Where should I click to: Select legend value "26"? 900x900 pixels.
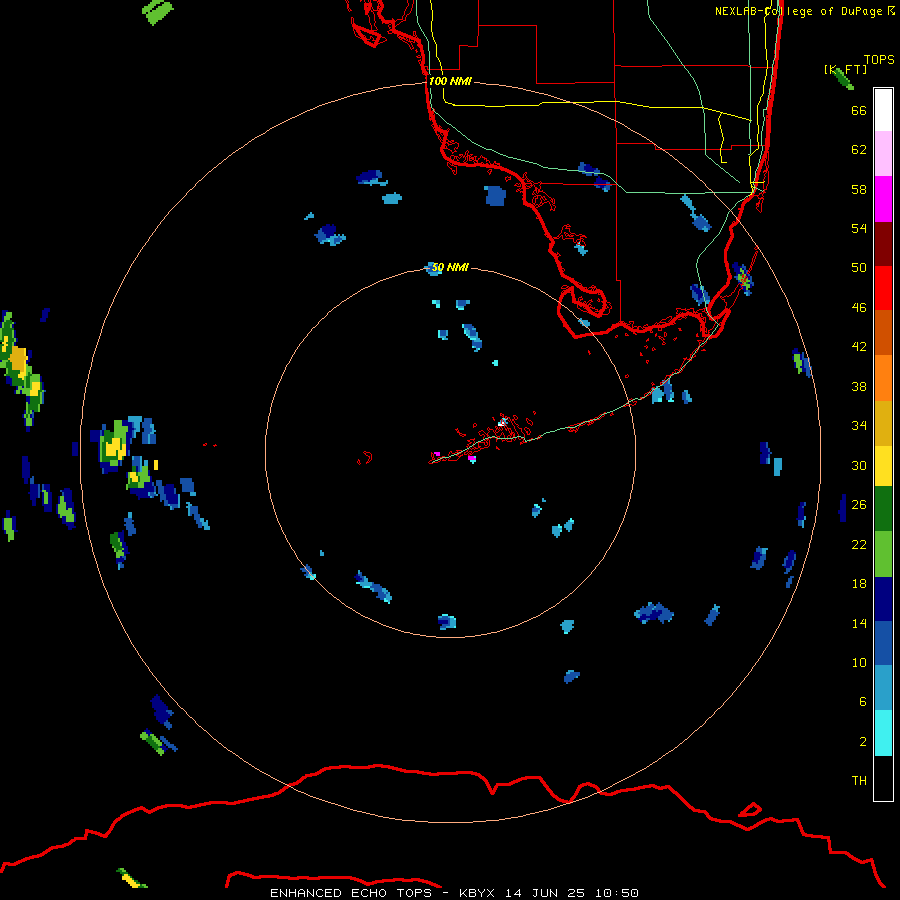tap(859, 505)
